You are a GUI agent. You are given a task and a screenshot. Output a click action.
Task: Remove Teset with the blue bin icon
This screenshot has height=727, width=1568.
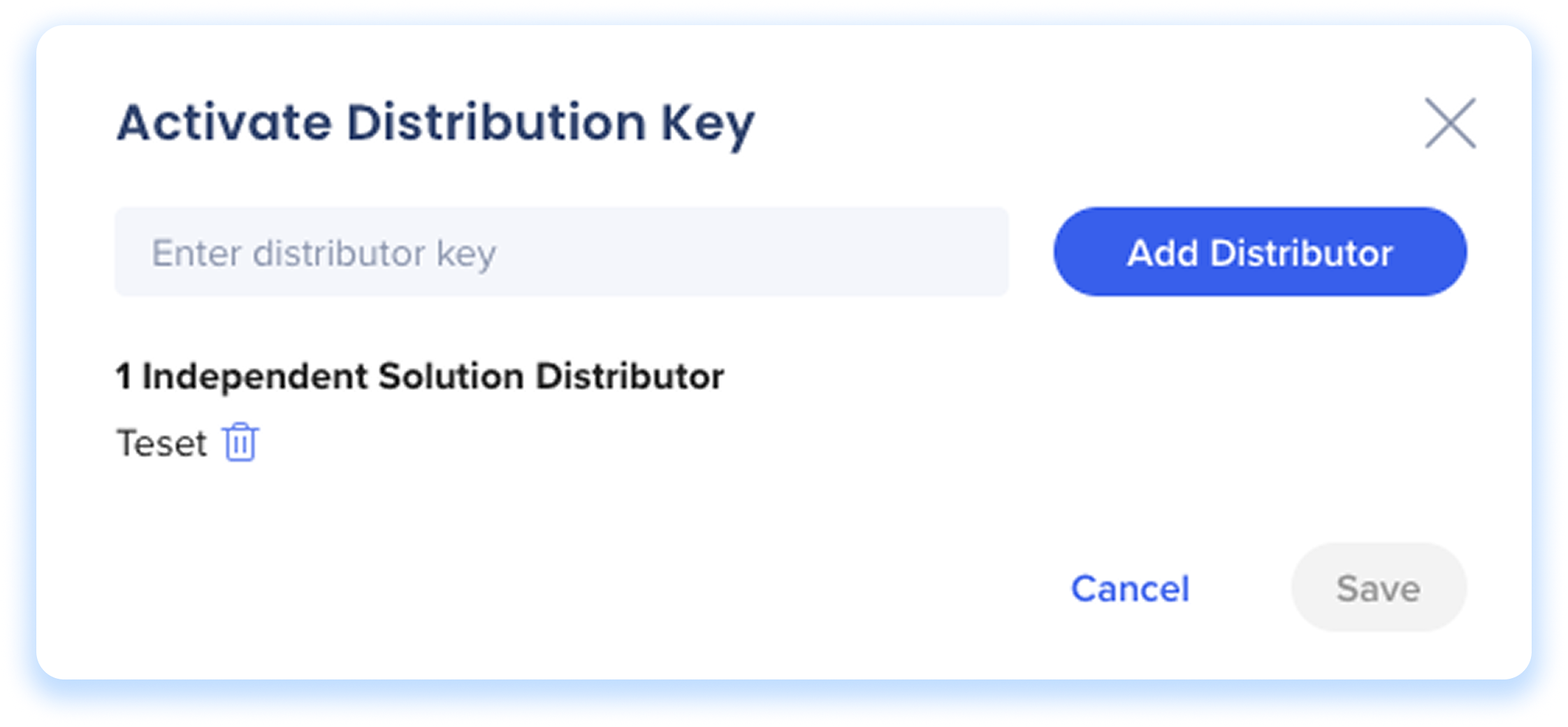coord(240,442)
